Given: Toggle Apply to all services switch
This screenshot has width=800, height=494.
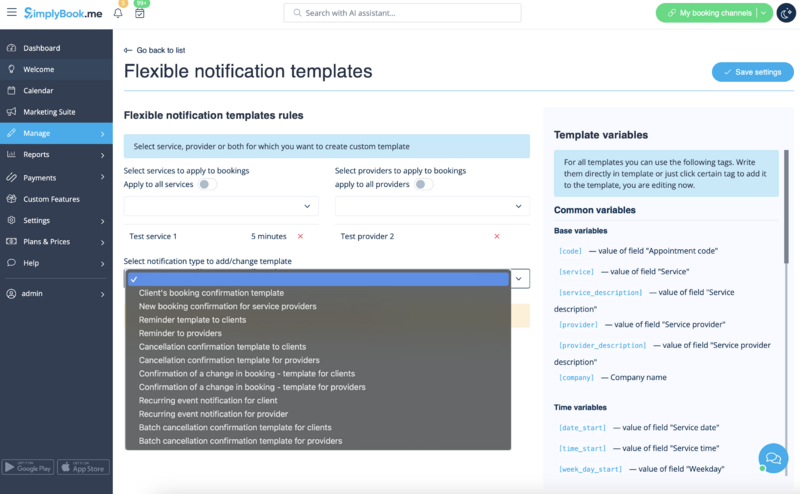Looking at the screenshot, I should tap(207, 184).
